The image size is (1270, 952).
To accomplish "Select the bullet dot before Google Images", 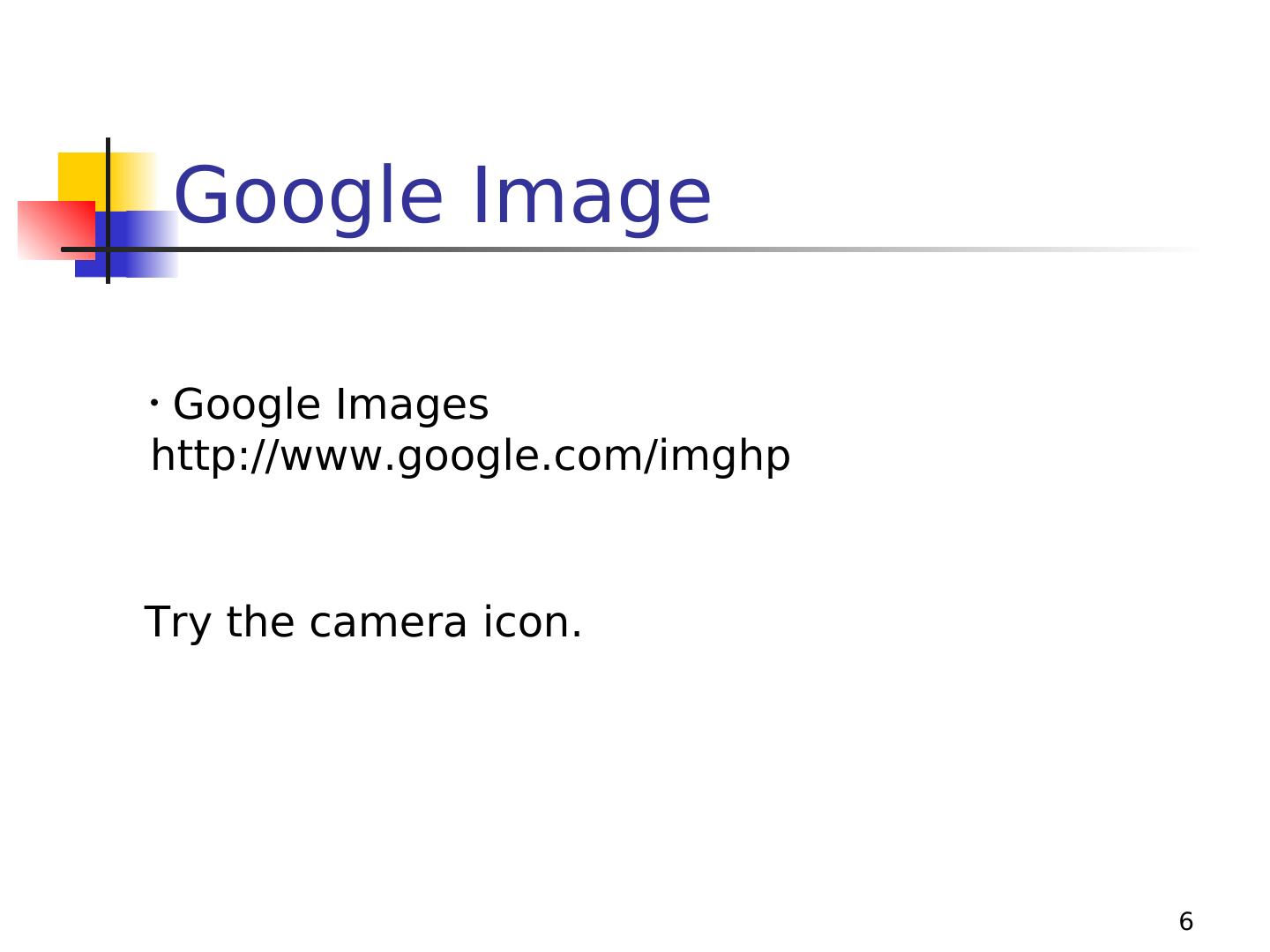I will pos(153,404).
